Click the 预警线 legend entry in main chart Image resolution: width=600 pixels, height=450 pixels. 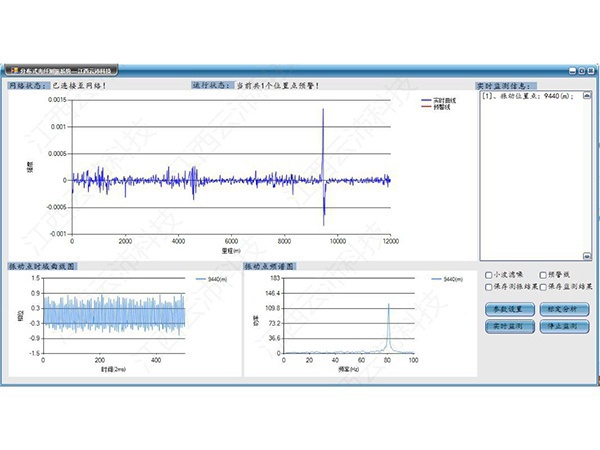point(440,108)
